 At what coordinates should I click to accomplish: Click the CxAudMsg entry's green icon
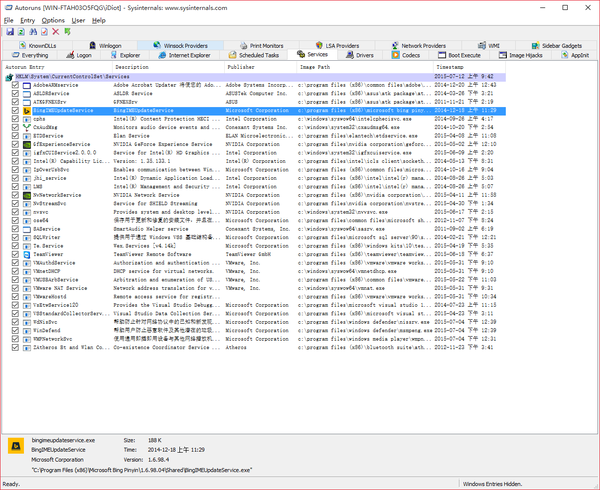coord(27,127)
